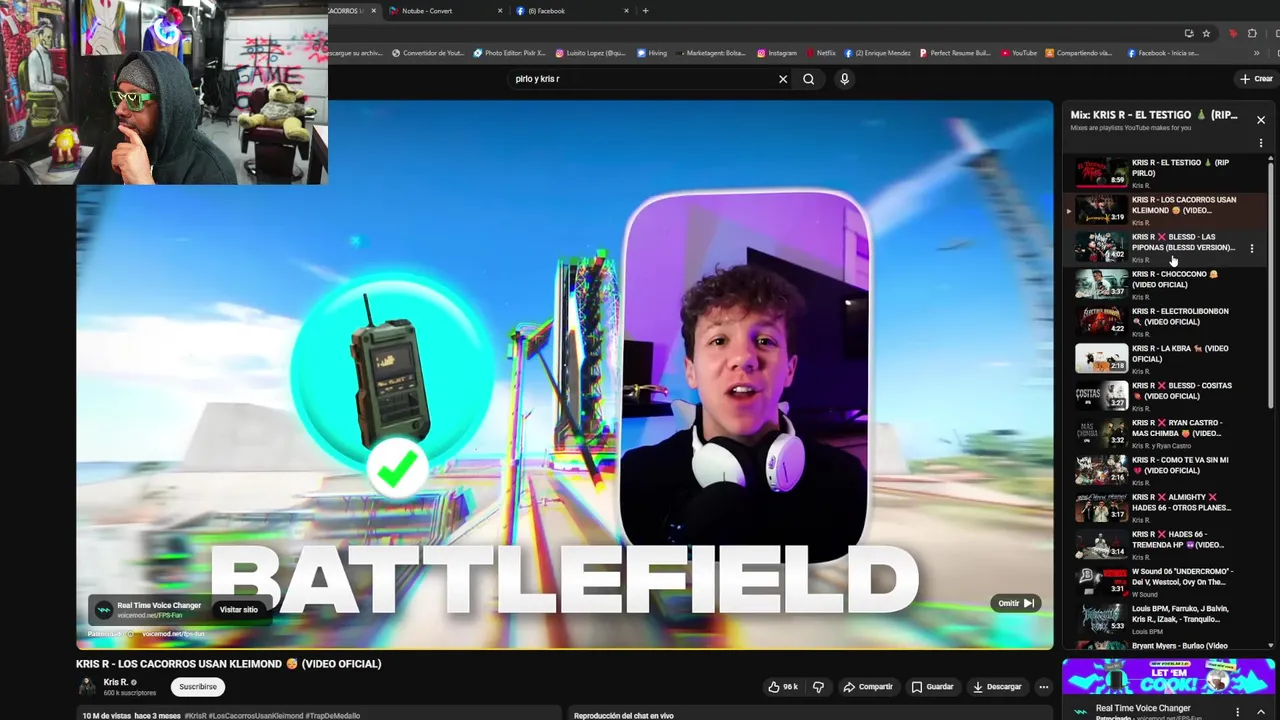Open Perfect Resume Buil... bookmark
The image size is (1280, 720).
point(955,53)
